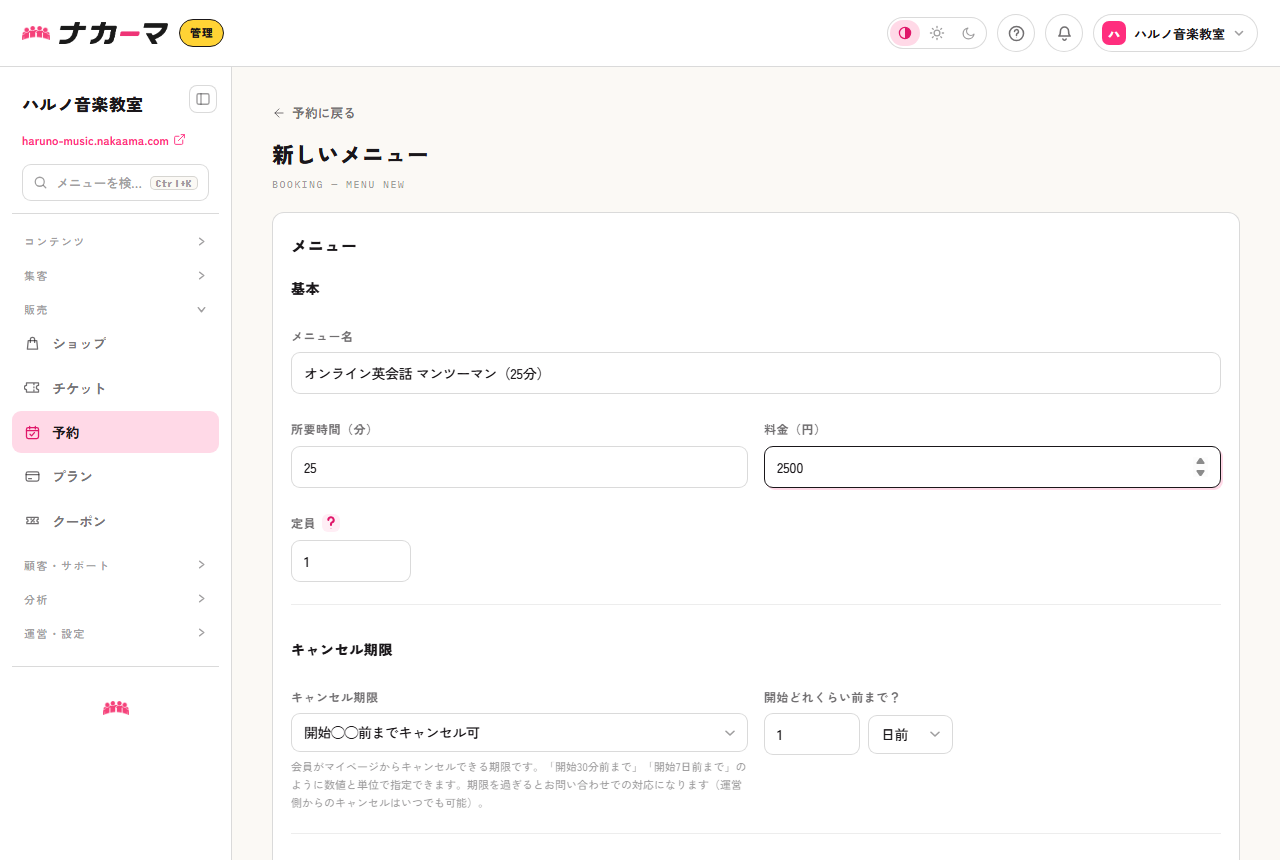Viewport: 1280px width, 860px height.
Task: Switch to dark theme moon icon
Action: (x=969, y=33)
